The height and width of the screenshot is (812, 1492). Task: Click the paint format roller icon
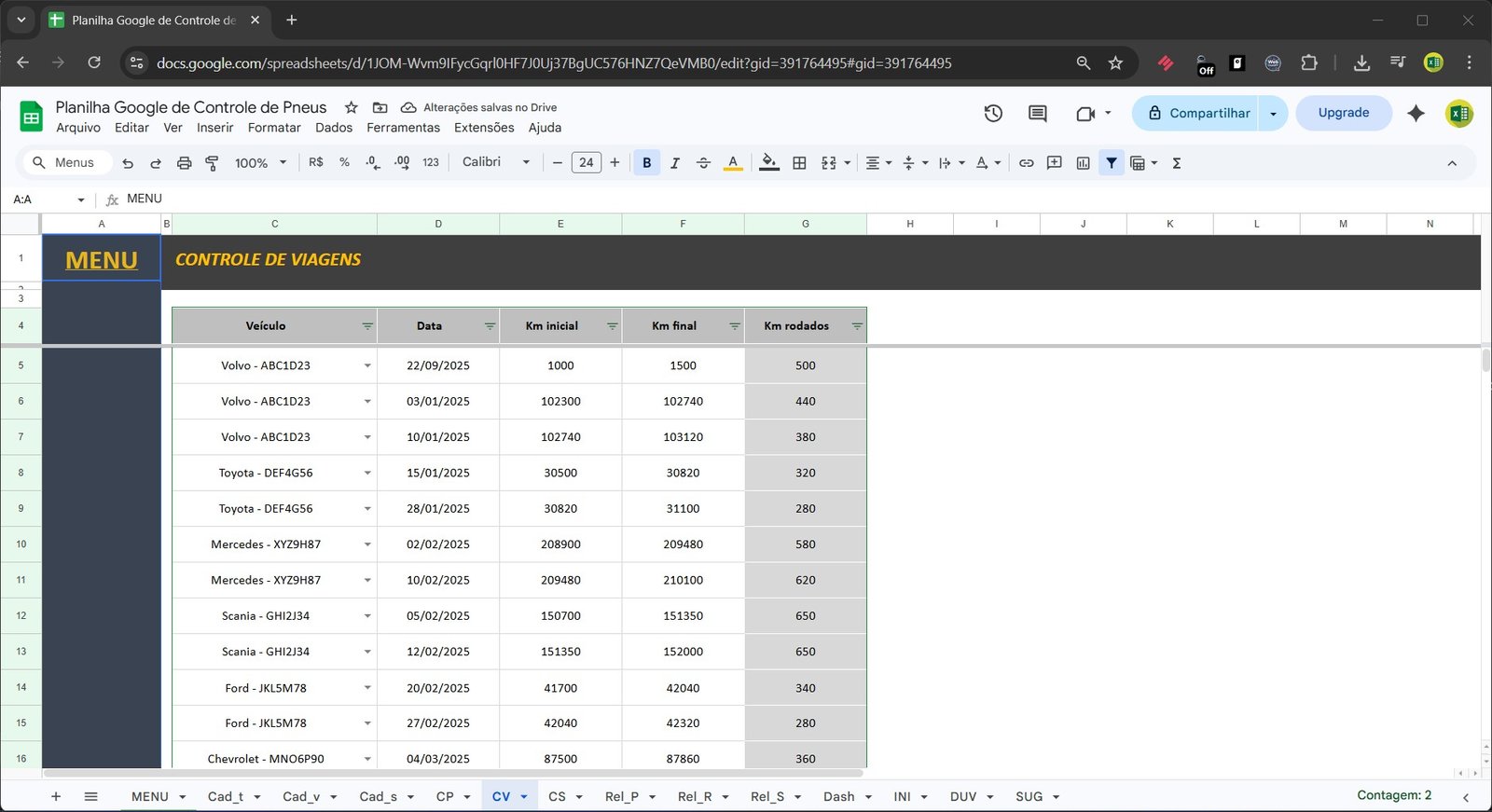(212, 163)
